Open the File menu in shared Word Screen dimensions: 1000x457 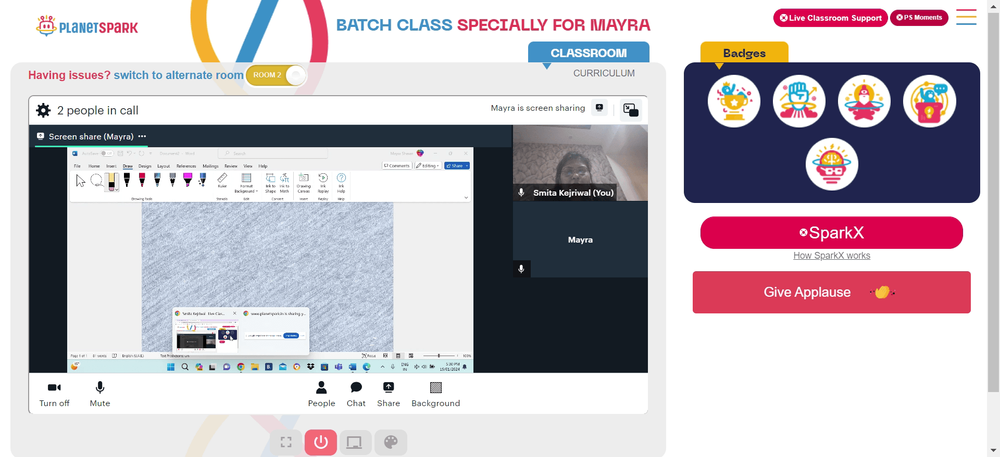77,166
